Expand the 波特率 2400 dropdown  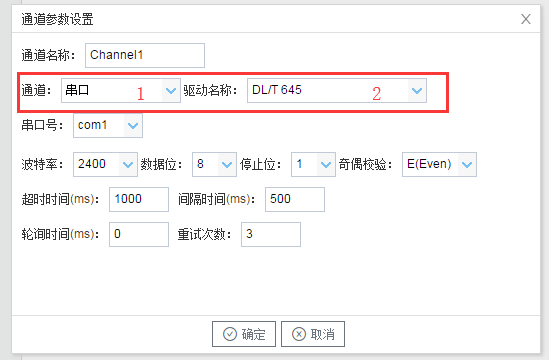tap(105, 164)
